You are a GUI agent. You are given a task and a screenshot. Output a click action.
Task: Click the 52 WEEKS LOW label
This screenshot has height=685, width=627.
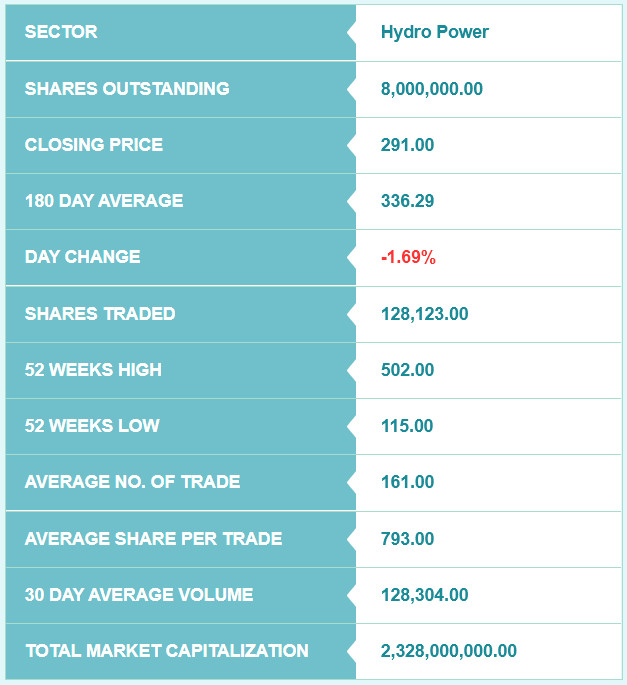[x=92, y=426]
